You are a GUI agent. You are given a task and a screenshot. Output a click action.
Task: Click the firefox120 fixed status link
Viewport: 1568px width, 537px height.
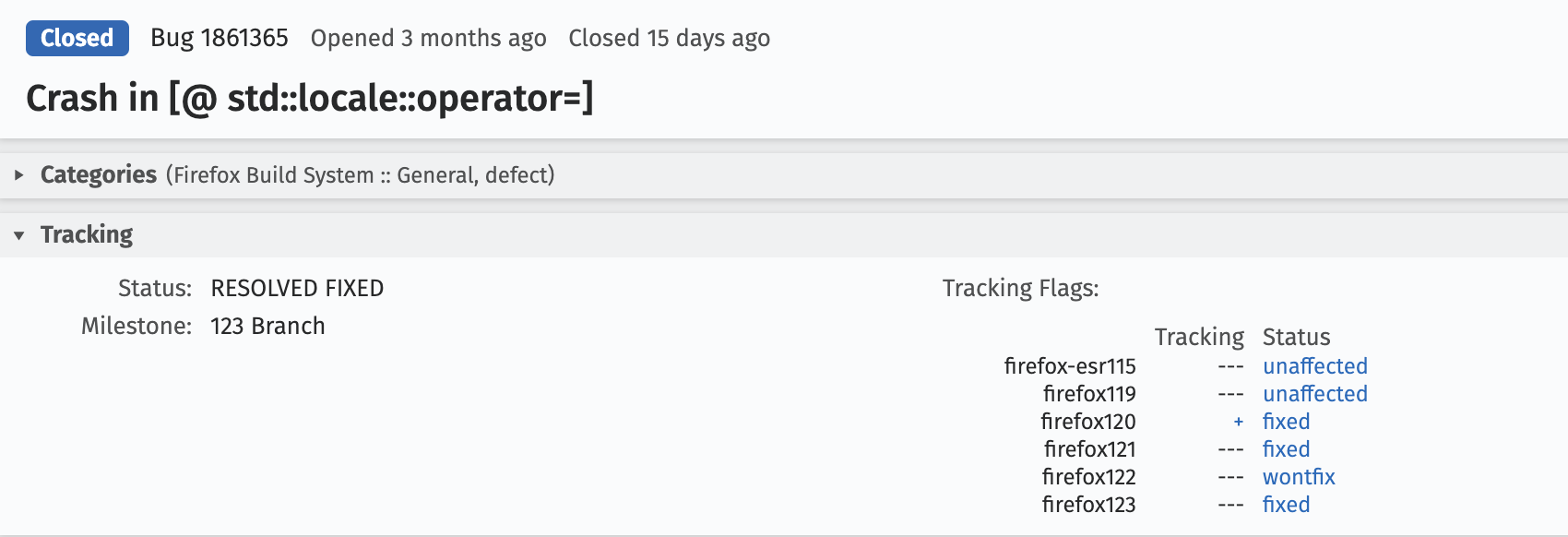pyautogui.click(x=1286, y=422)
